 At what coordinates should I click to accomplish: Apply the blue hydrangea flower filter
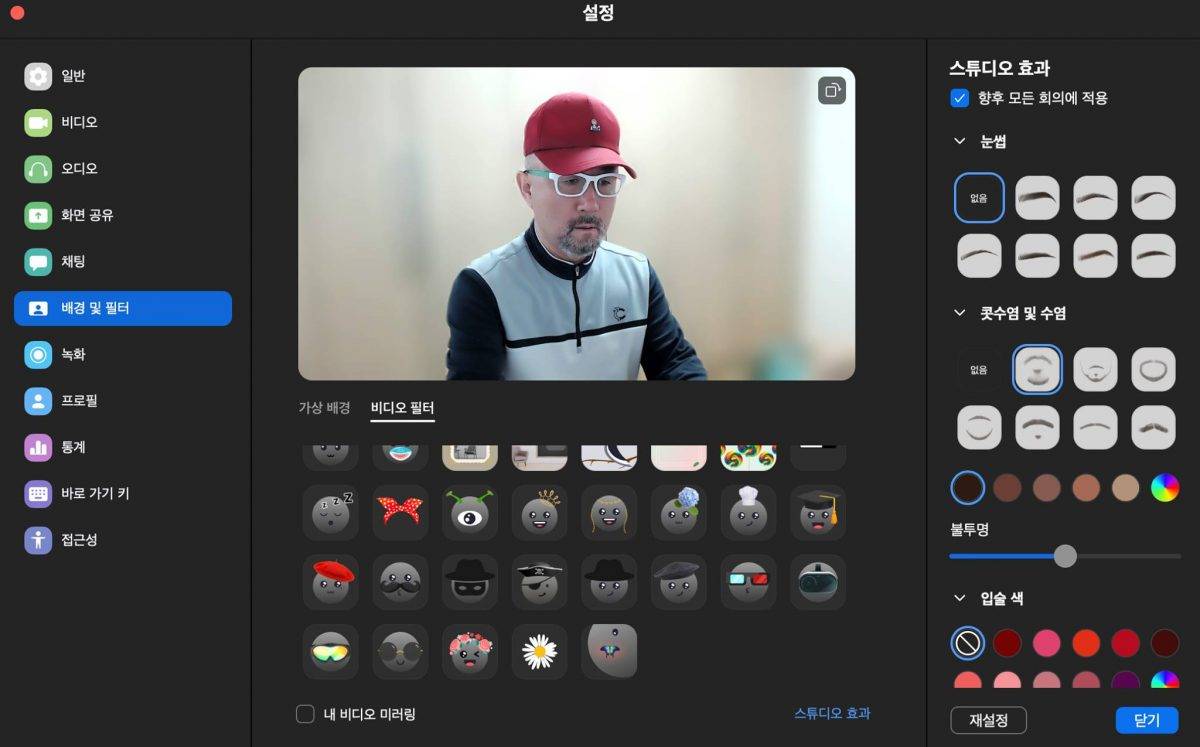pos(678,513)
